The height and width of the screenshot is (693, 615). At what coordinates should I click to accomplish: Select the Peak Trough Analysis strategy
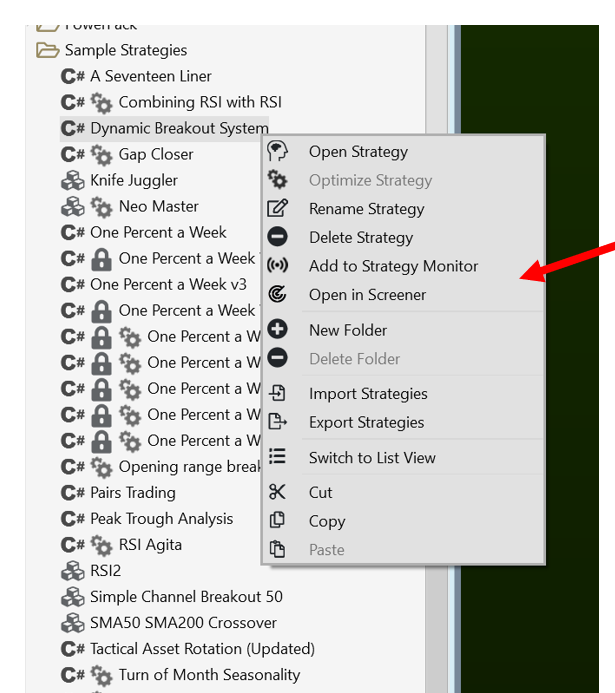pos(161,518)
